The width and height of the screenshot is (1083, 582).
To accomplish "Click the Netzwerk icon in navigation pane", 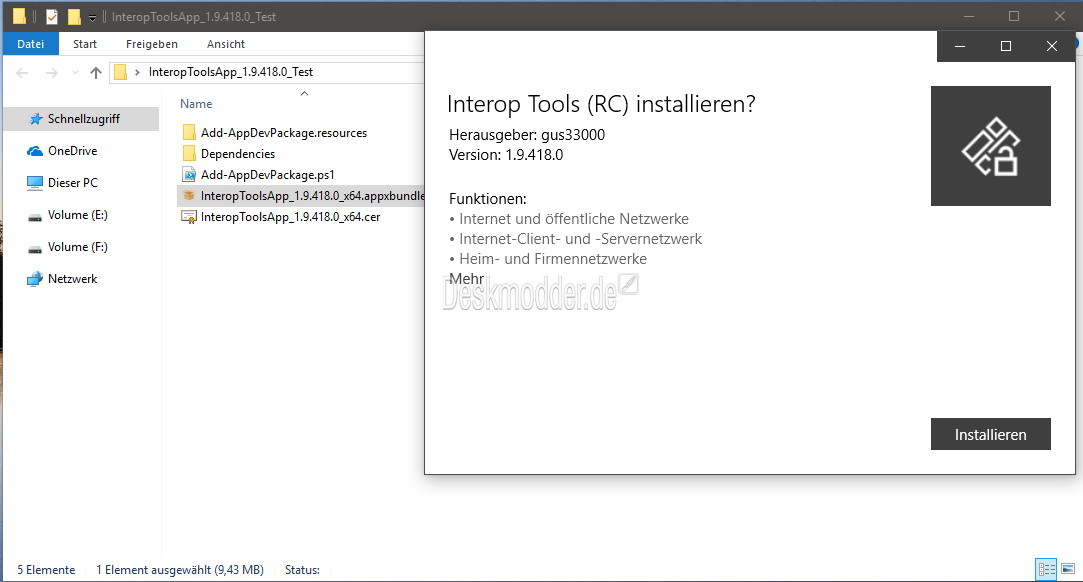I will click(x=35, y=279).
